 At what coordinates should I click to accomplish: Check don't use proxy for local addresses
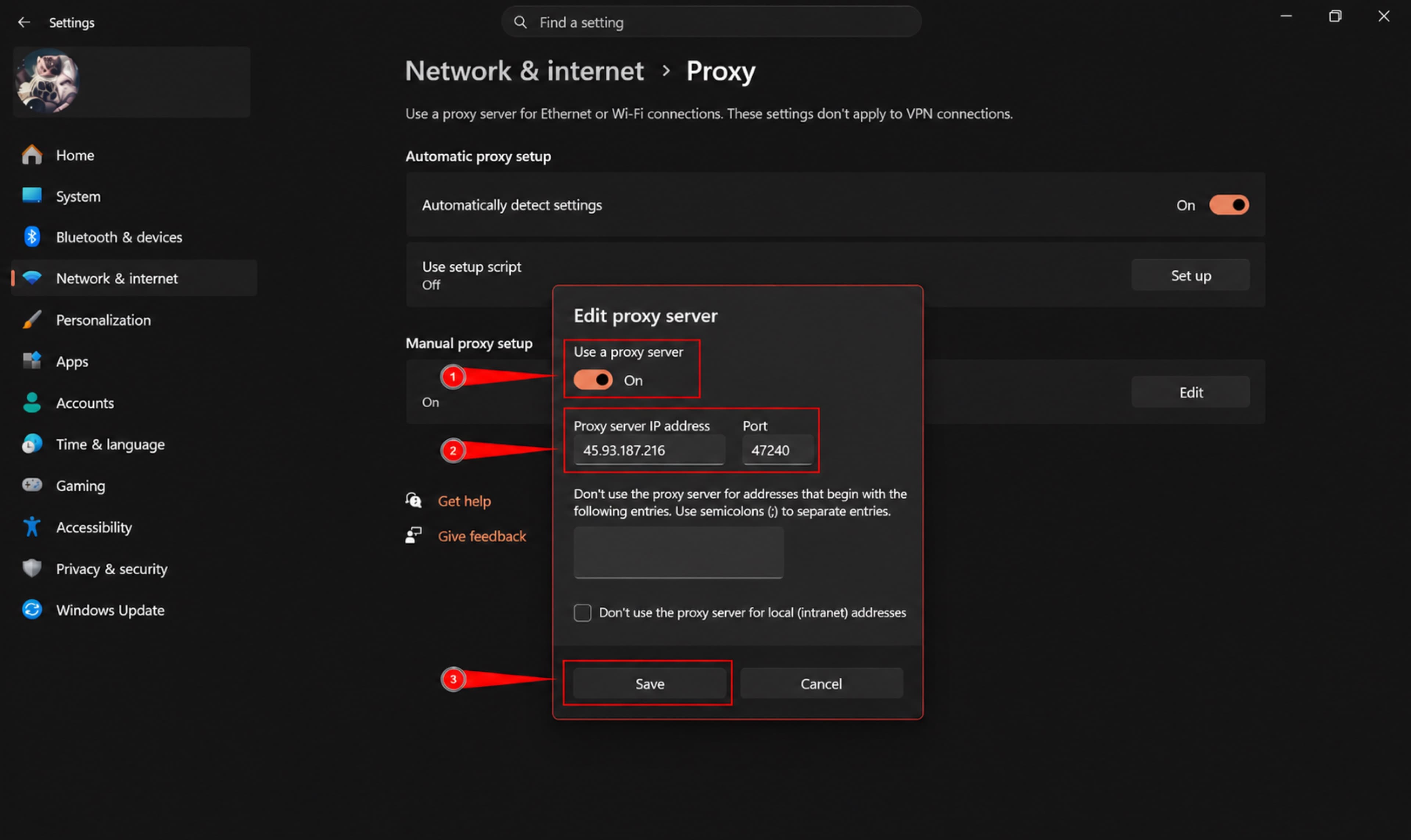583,612
